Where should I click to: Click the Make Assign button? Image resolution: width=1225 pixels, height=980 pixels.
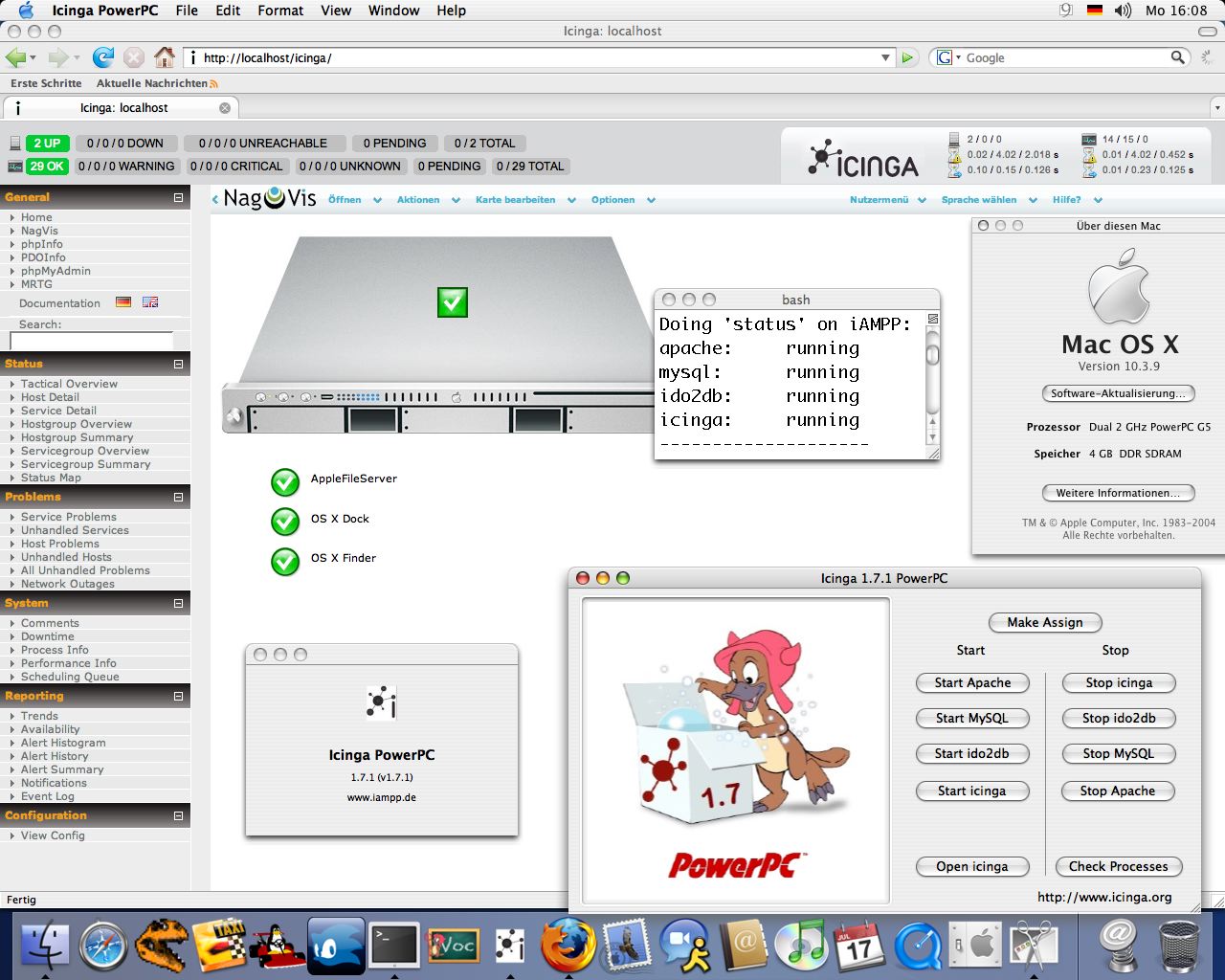click(1045, 622)
